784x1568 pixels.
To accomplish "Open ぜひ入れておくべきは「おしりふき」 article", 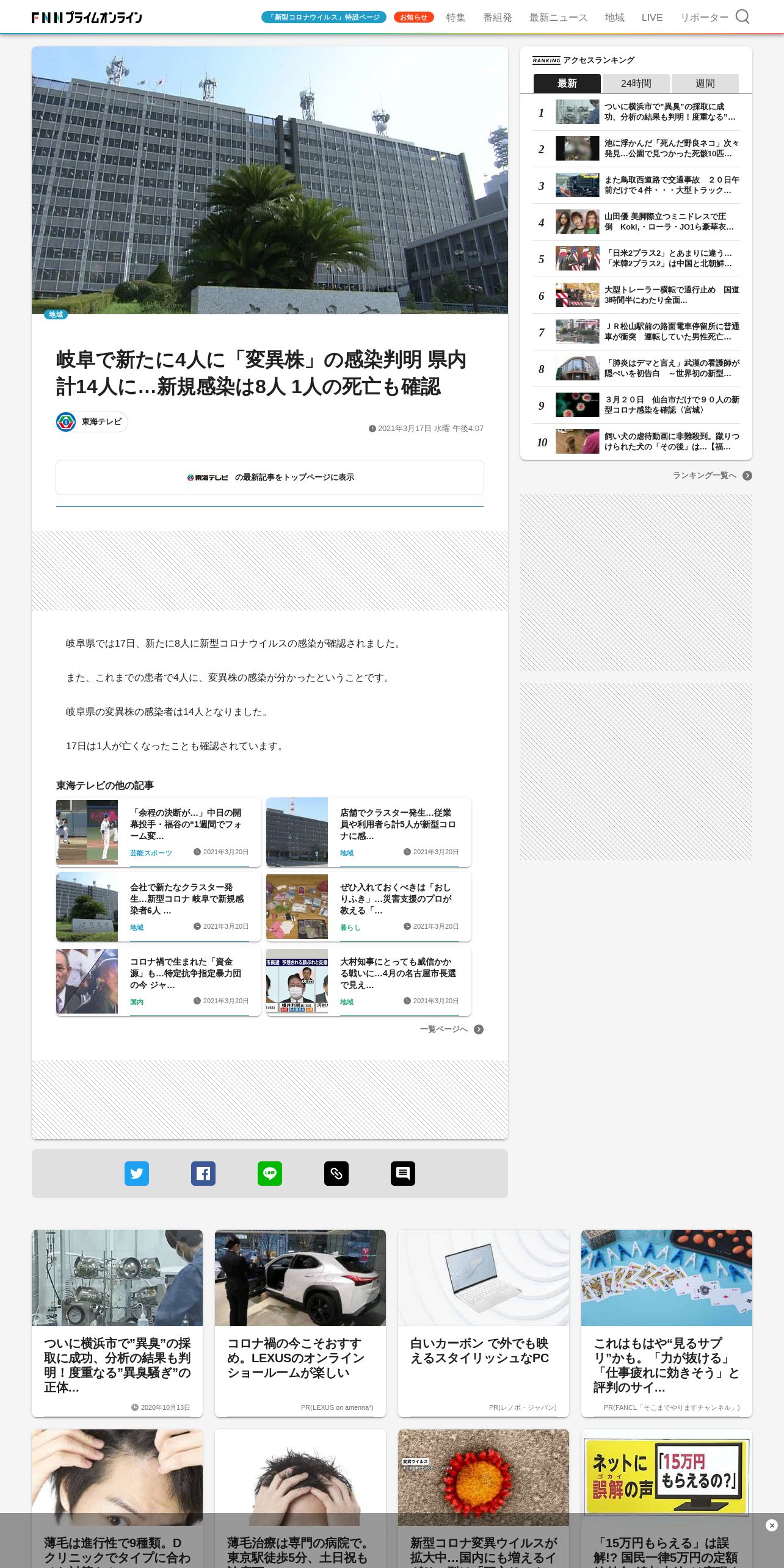I will [369, 907].
